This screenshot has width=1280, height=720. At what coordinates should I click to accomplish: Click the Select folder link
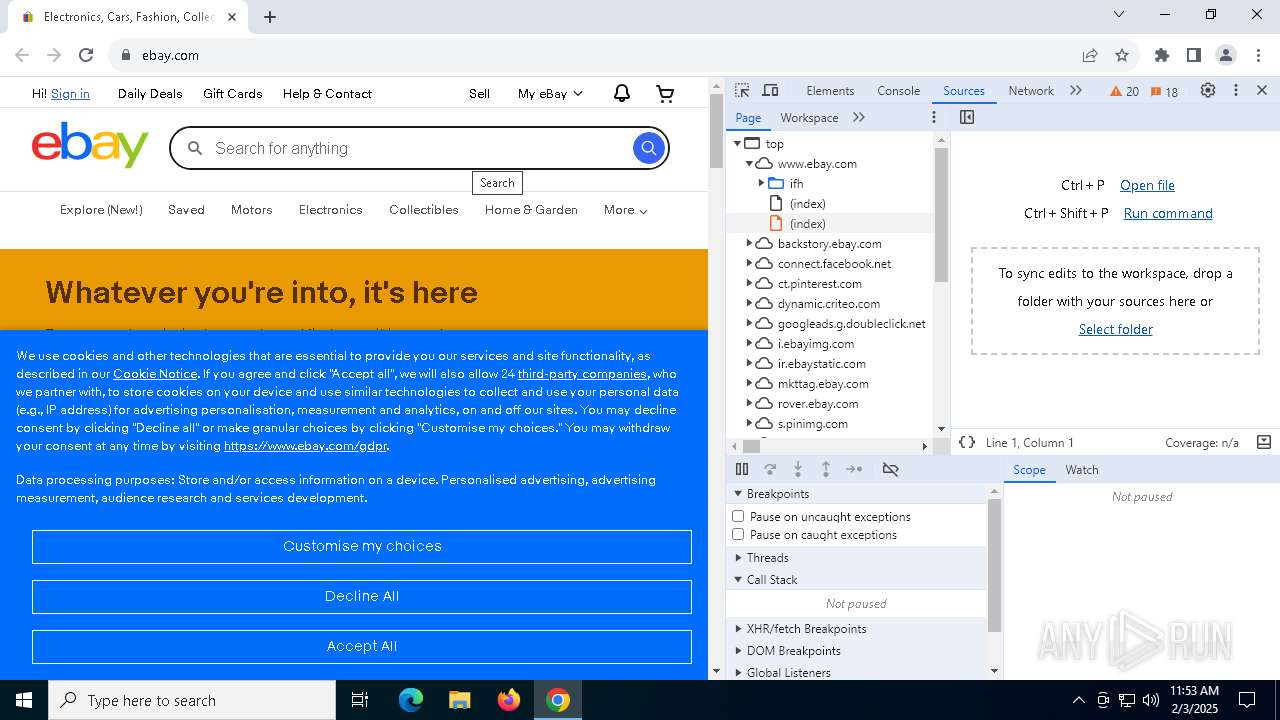pyautogui.click(x=1115, y=329)
